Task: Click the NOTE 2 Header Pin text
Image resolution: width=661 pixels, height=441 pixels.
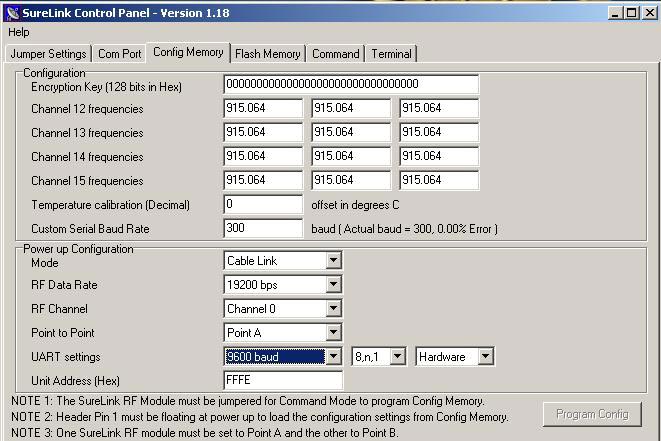Action: click(x=260, y=417)
